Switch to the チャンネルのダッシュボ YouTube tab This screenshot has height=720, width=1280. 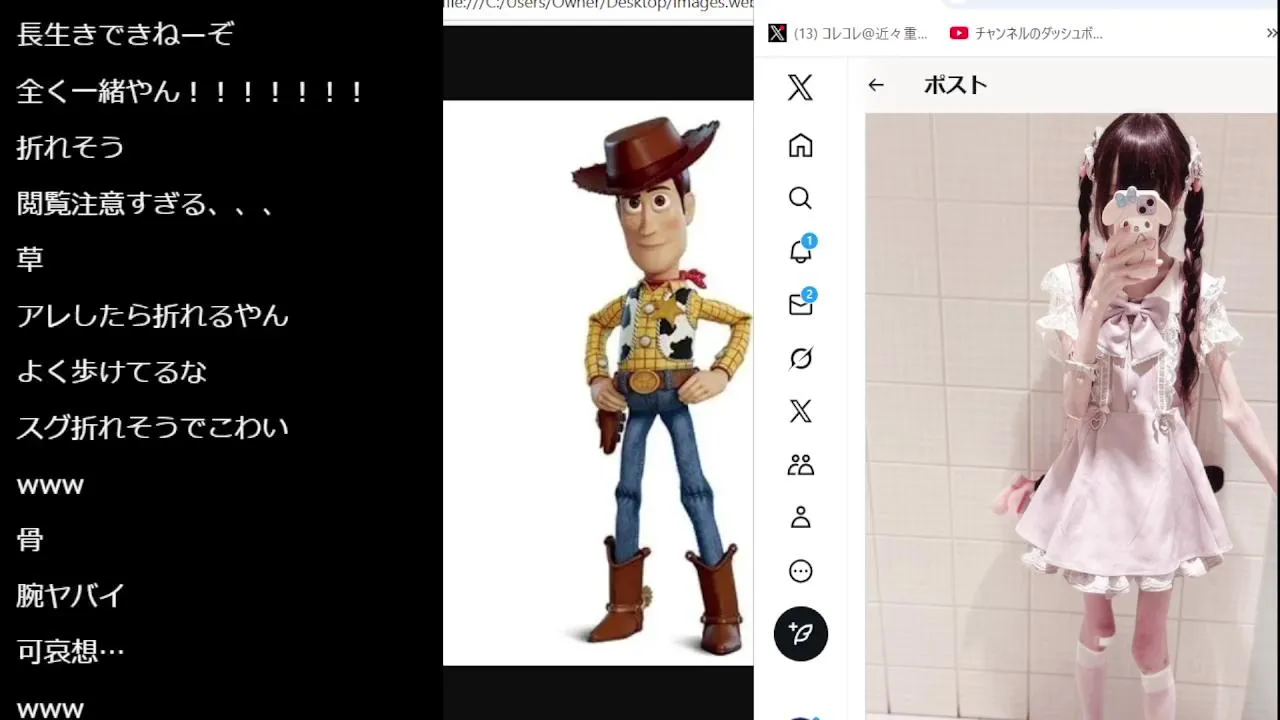point(1027,33)
